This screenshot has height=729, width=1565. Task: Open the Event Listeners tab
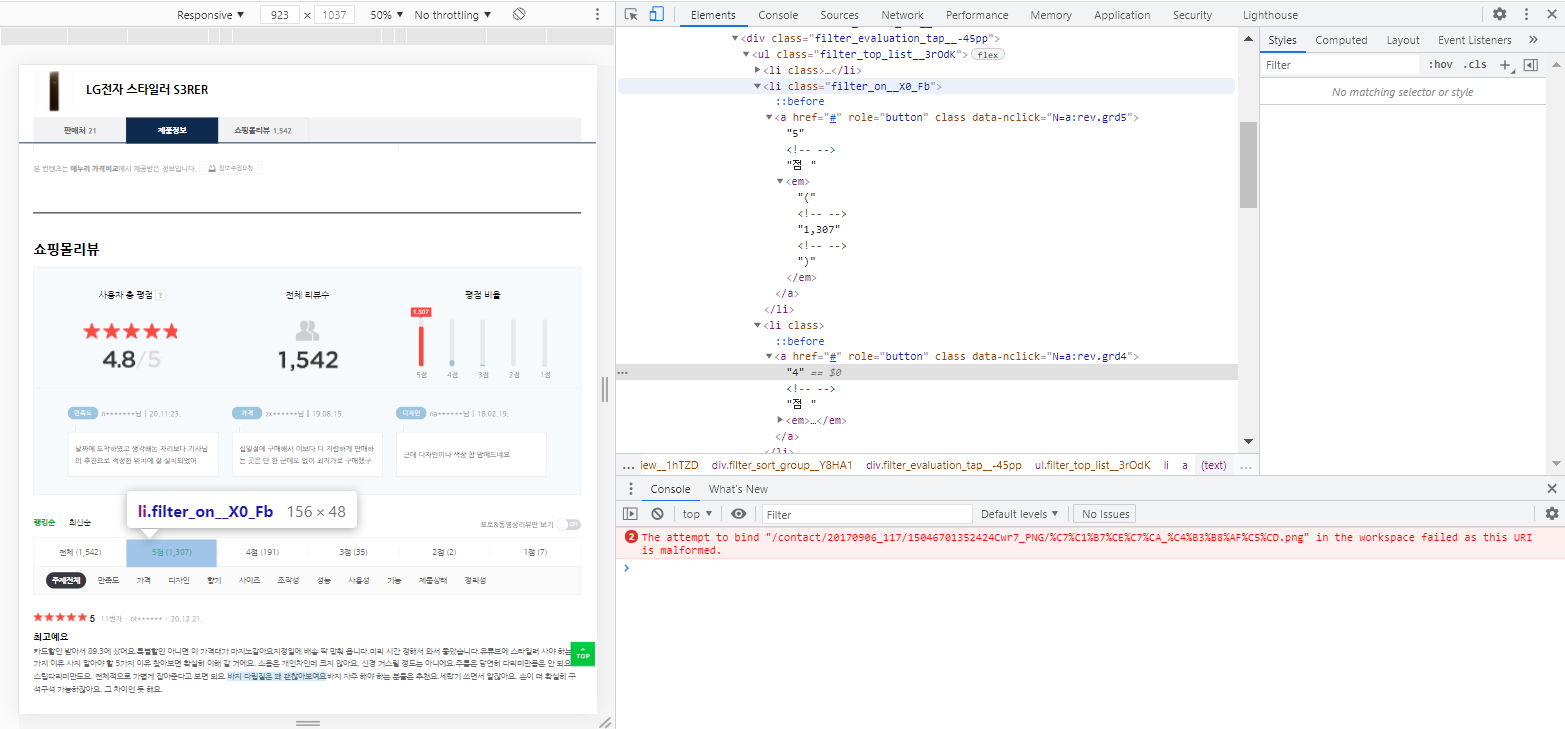coord(1474,40)
